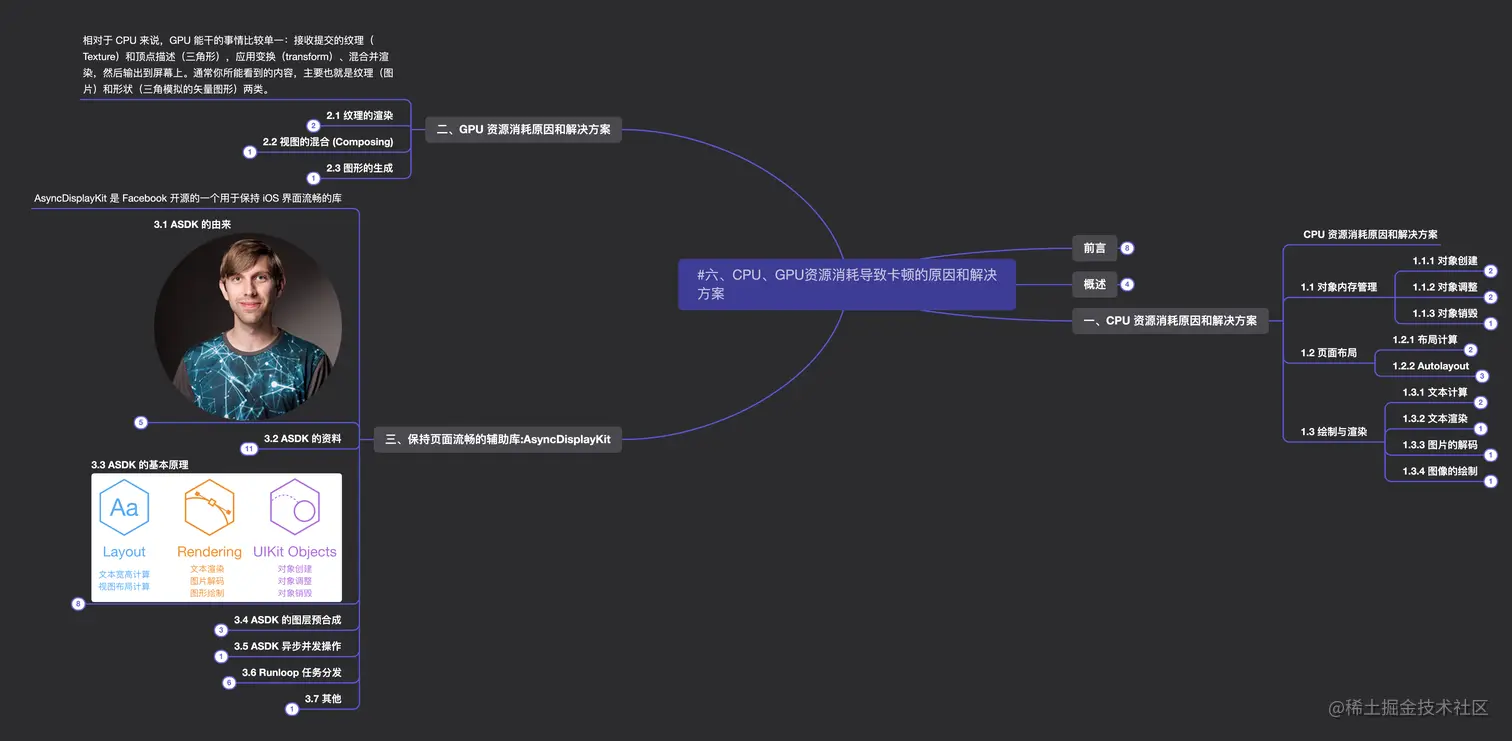Click the circular portrait photo under 3.1
The width and height of the screenshot is (1512, 741).
pyautogui.click(x=248, y=327)
